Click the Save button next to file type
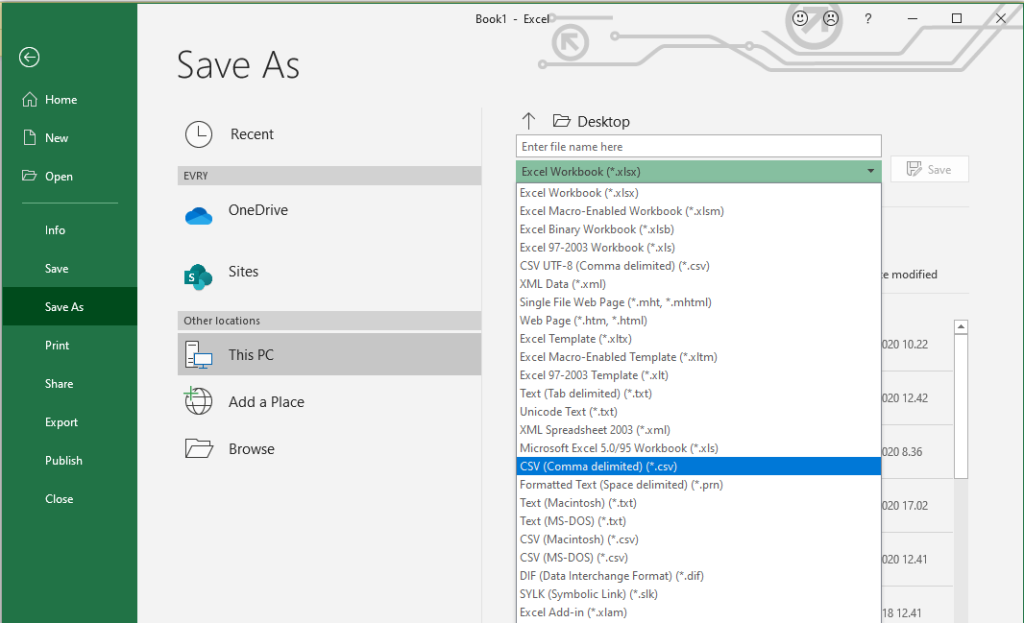 tap(929, 169)
